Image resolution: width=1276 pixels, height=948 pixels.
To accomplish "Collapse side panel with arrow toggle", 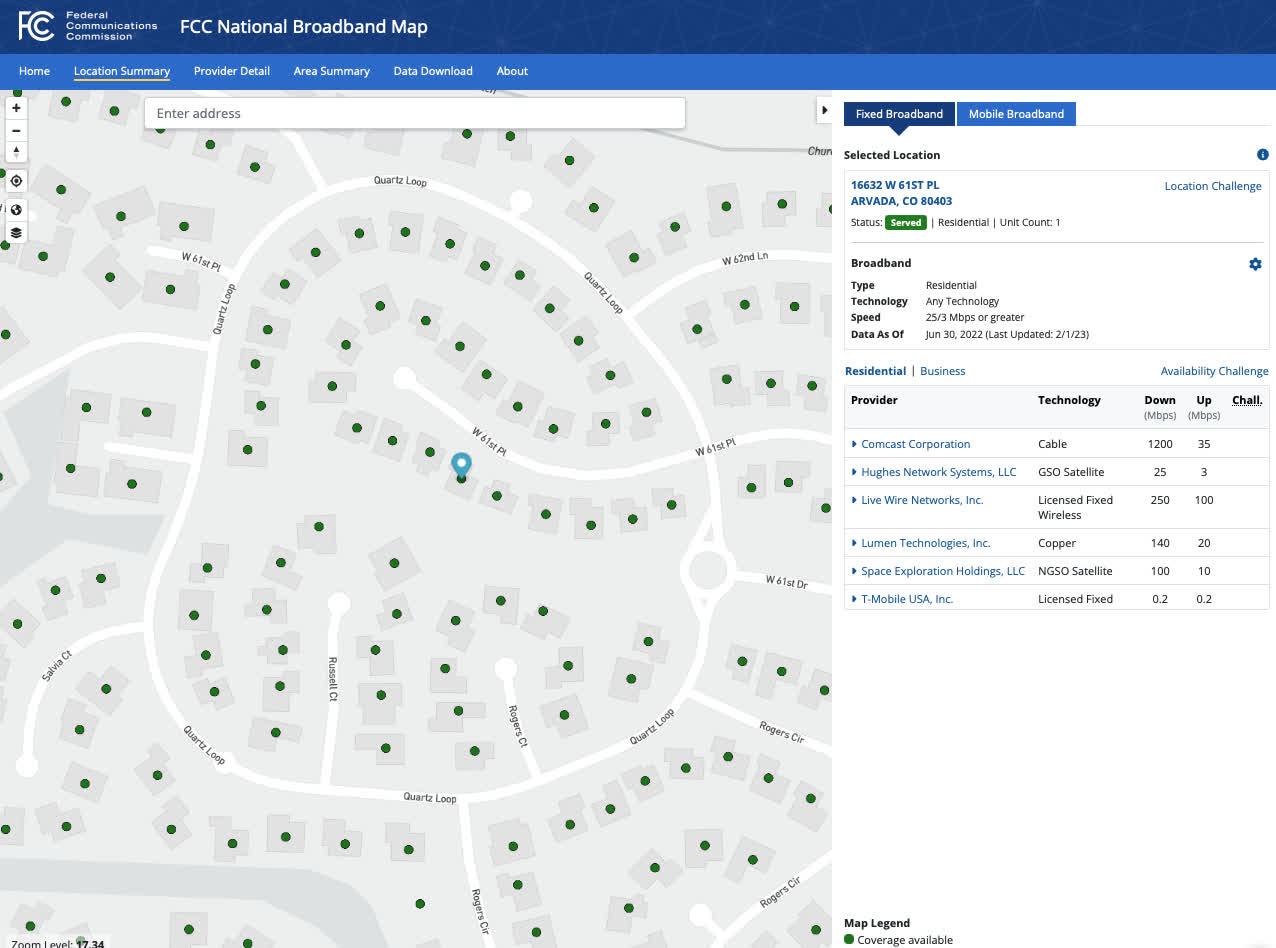I will pyautogui.click(x=824, y=110).
